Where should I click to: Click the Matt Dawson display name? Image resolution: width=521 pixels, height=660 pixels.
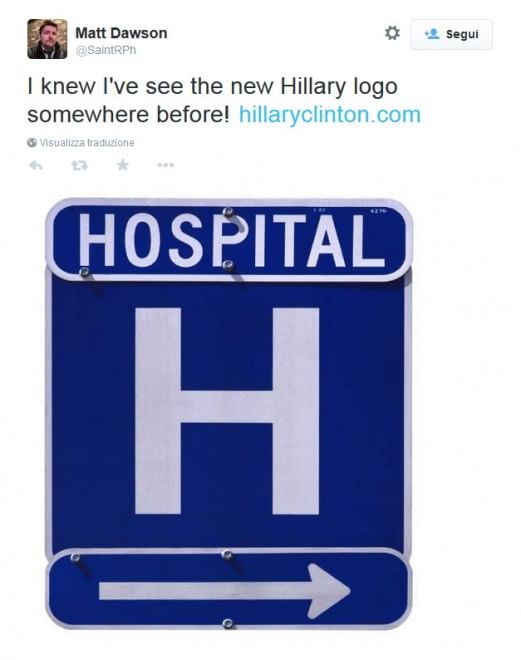121,33
